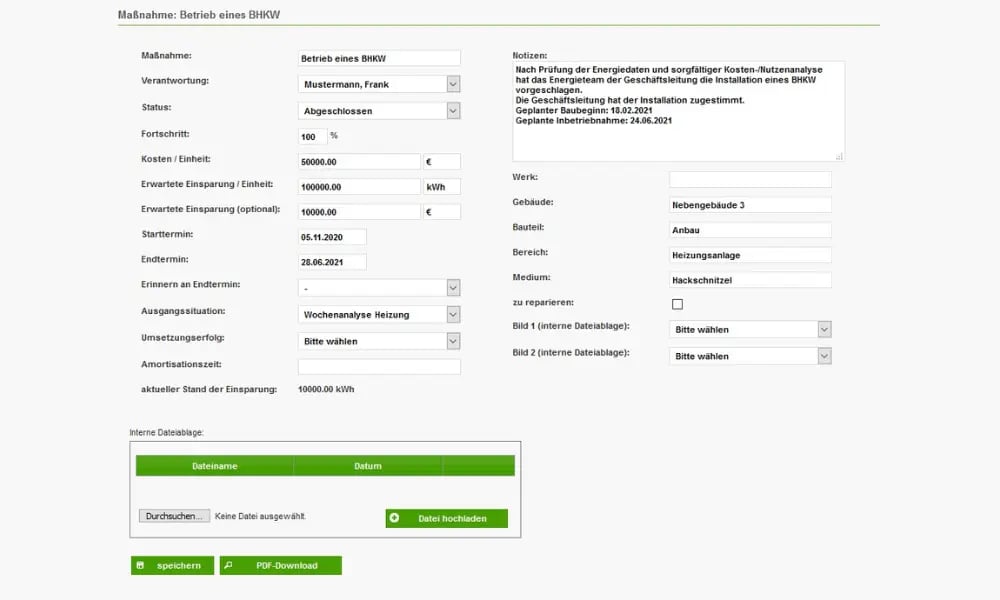Image resolution: width=1000 pixels, height=600 pixels.
Task: Click the save disk icon on speichern
Action: click(x=142, y=565)
